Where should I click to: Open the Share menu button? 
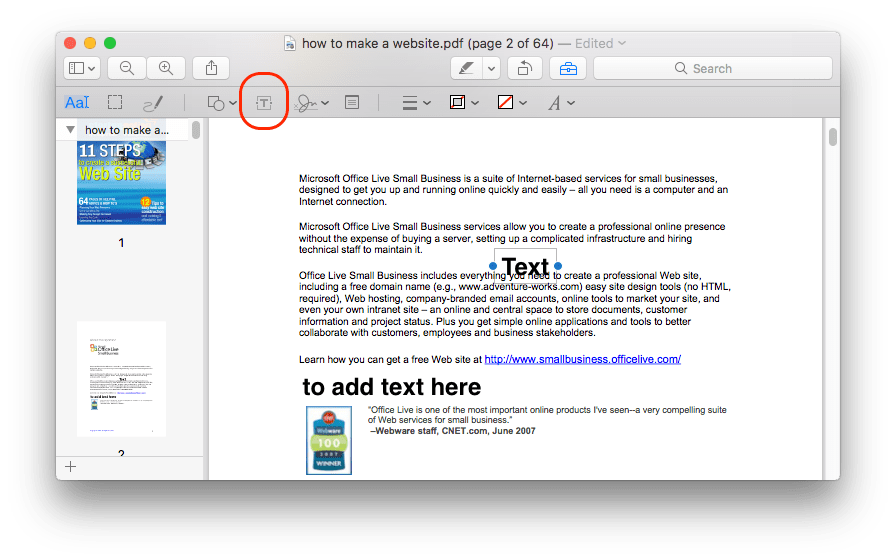tap(211, 69)
